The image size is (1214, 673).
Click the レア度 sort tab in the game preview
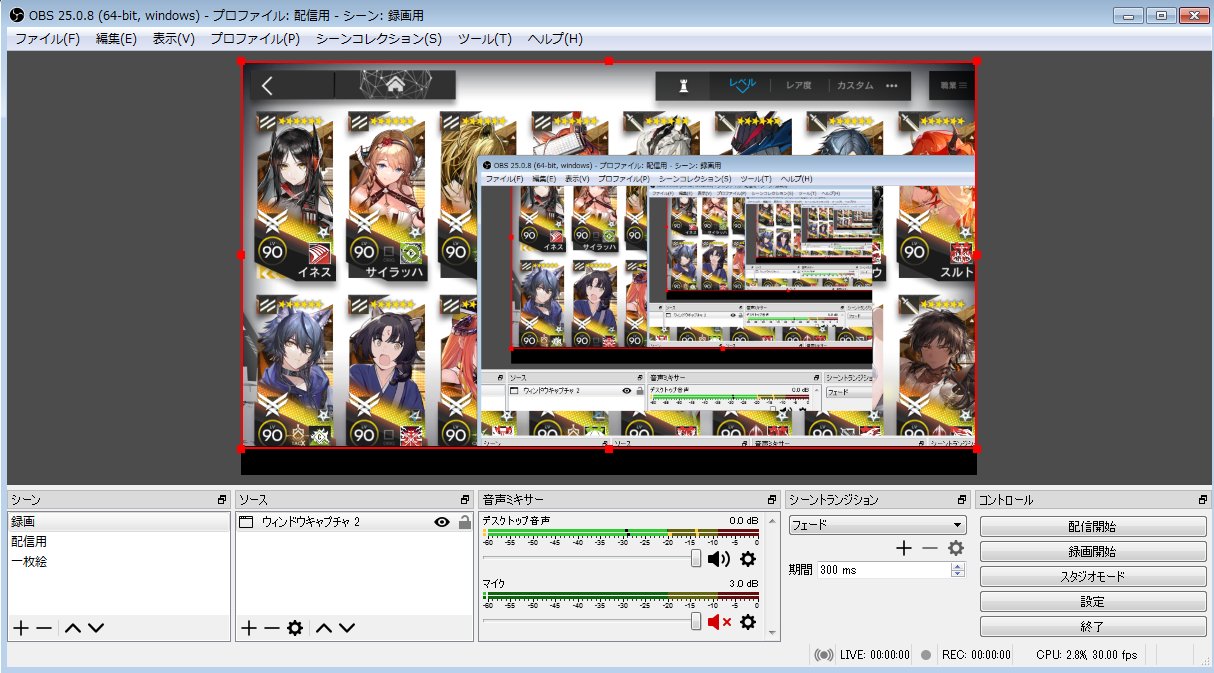[x=799, y=86]
